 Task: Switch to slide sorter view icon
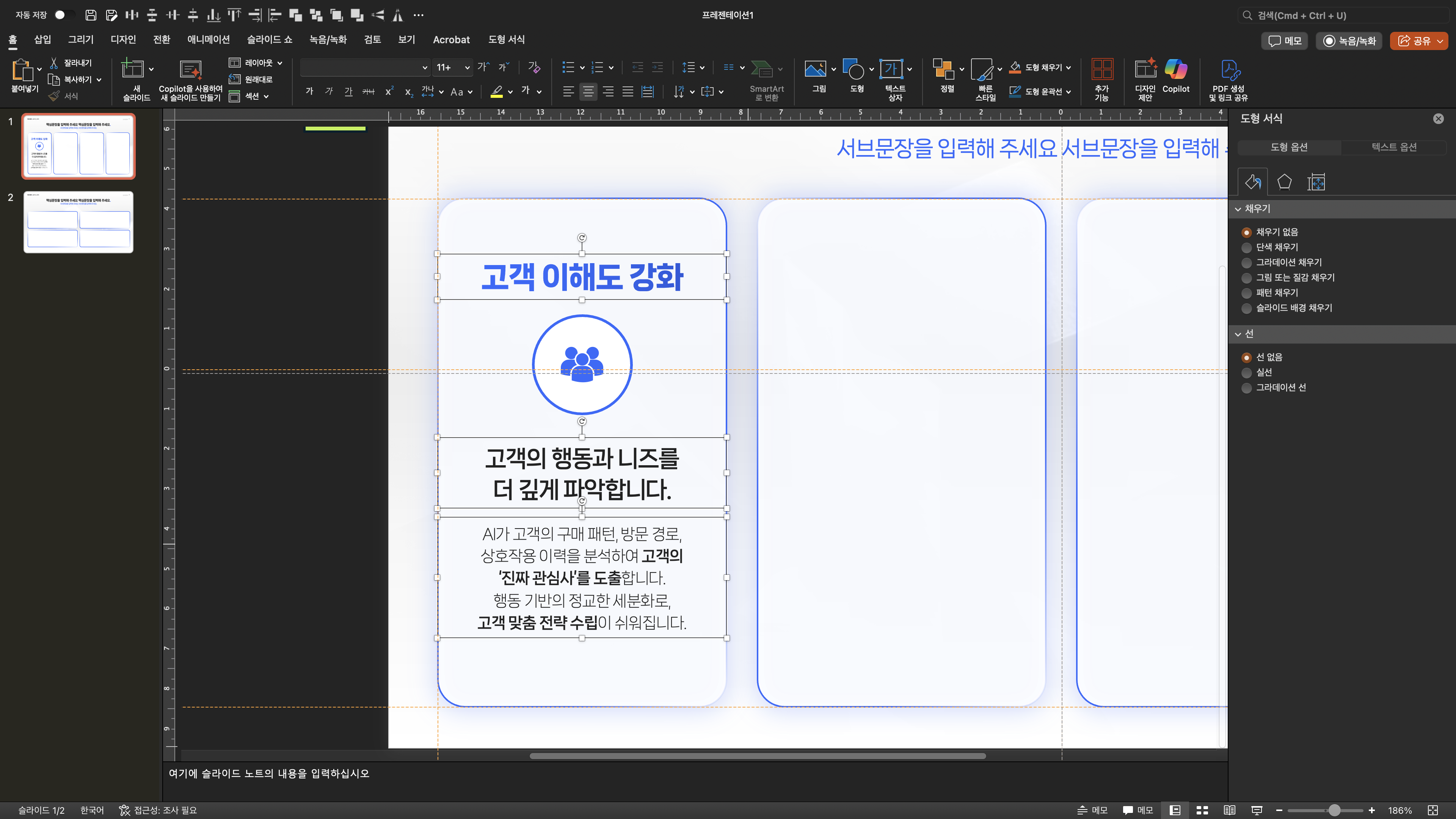click(x=1202, y=810)
